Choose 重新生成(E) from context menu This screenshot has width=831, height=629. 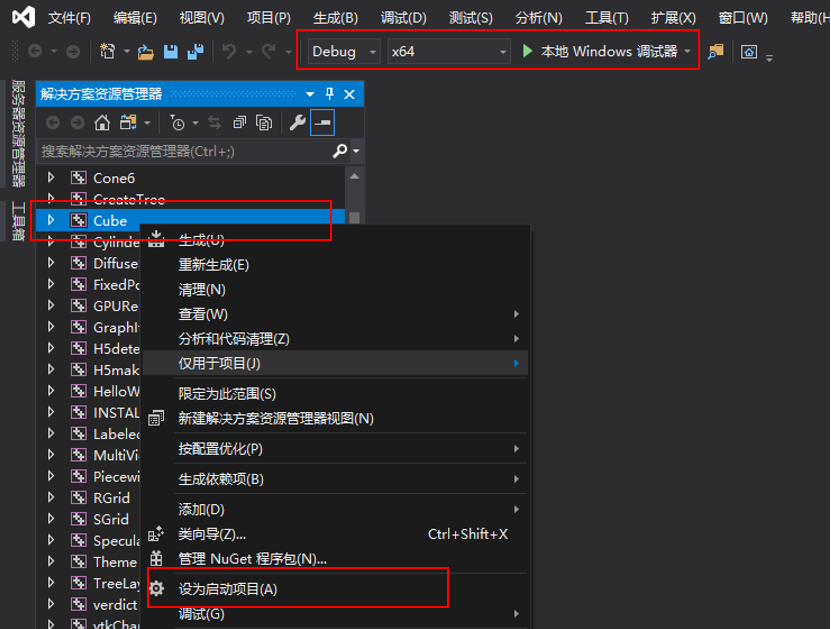click(x=335, y=265)
